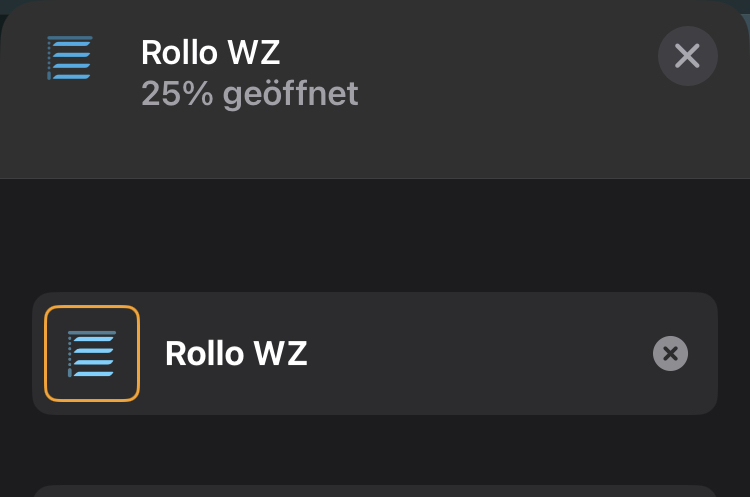Clear the Rollo WZ entry from the list
Image resolution: width=750 pixels, height=497 pixels.
pos(670,353)
